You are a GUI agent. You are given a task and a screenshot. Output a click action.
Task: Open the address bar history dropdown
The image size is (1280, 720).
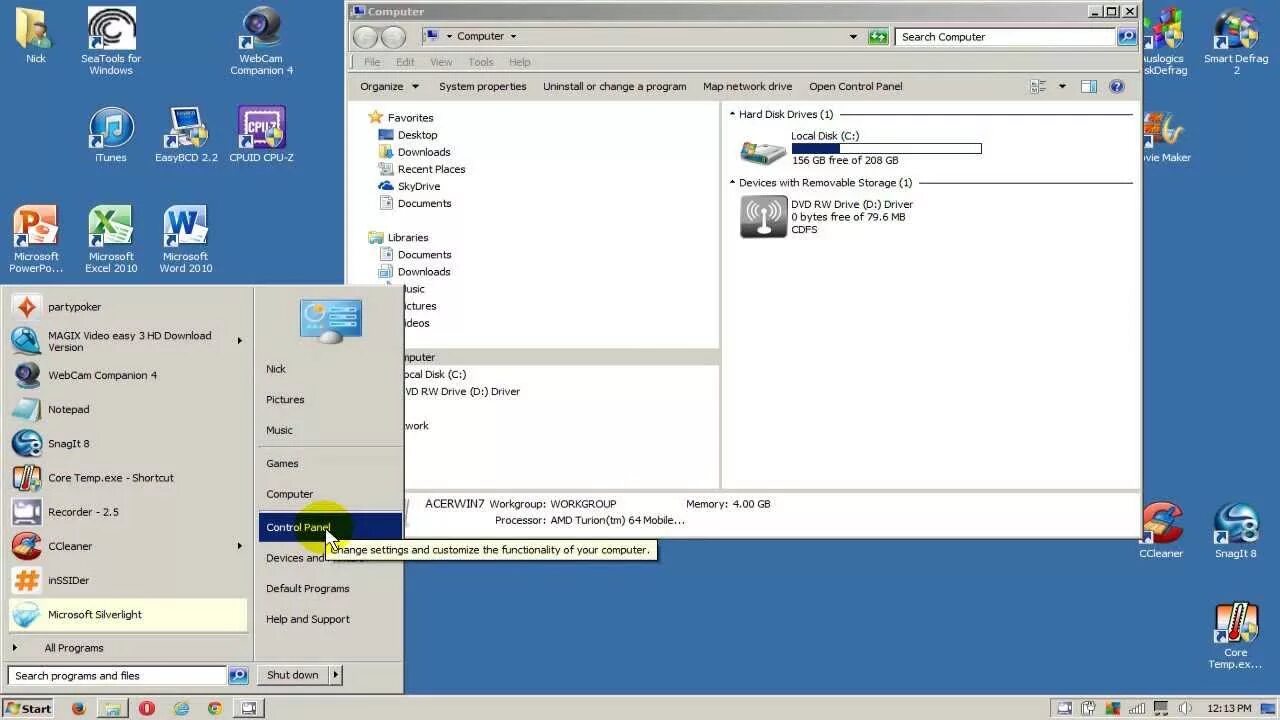tap(853, 37)
